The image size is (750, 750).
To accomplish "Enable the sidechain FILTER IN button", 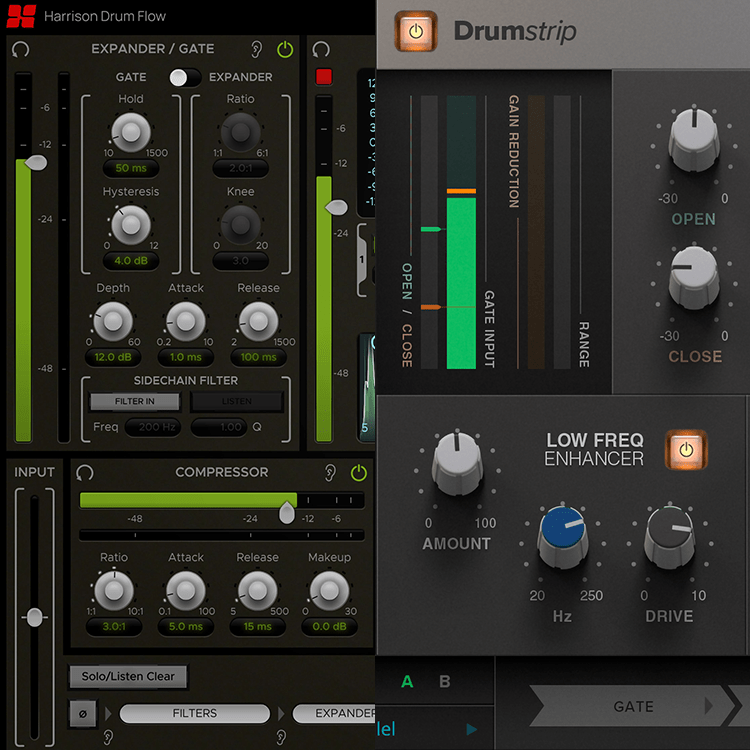I will click(x=134, y=401).
